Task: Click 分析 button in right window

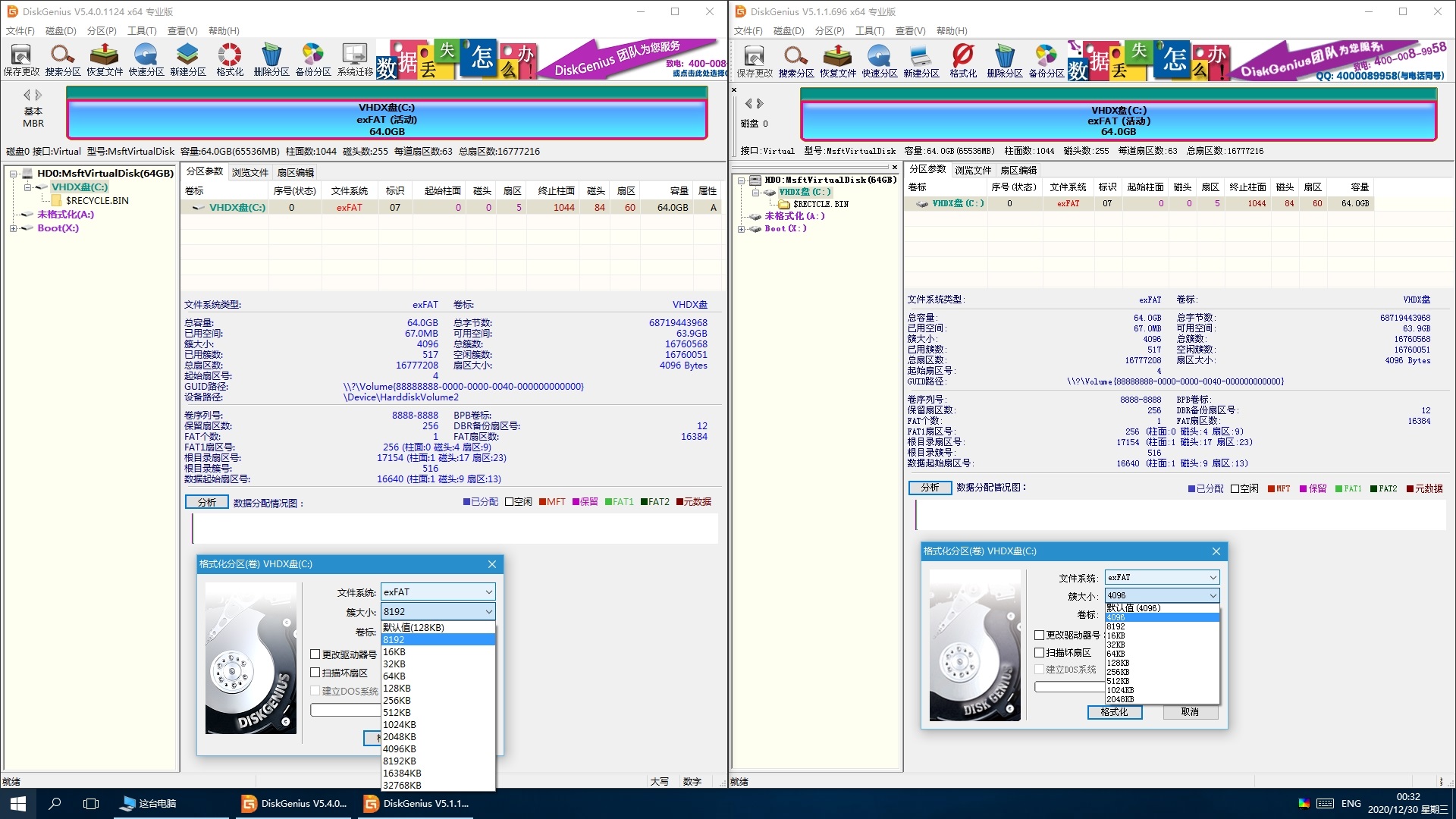Action: (930, 488)
